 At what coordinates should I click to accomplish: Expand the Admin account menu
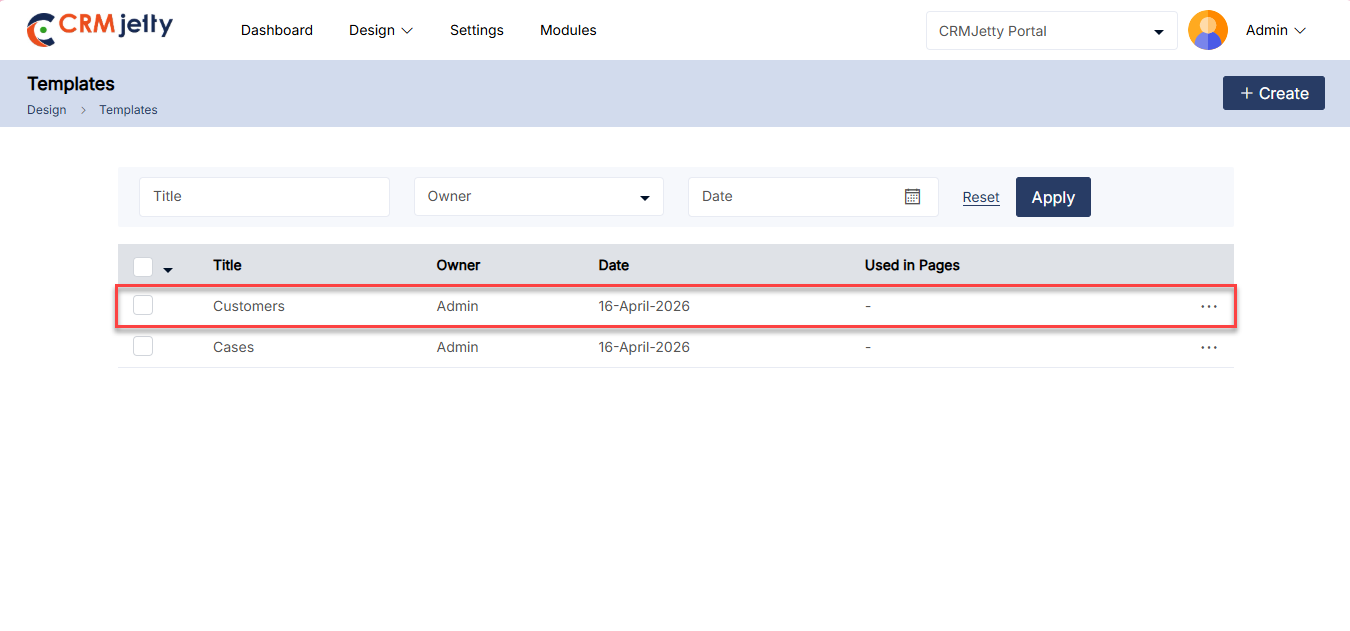coord(1276,31)
